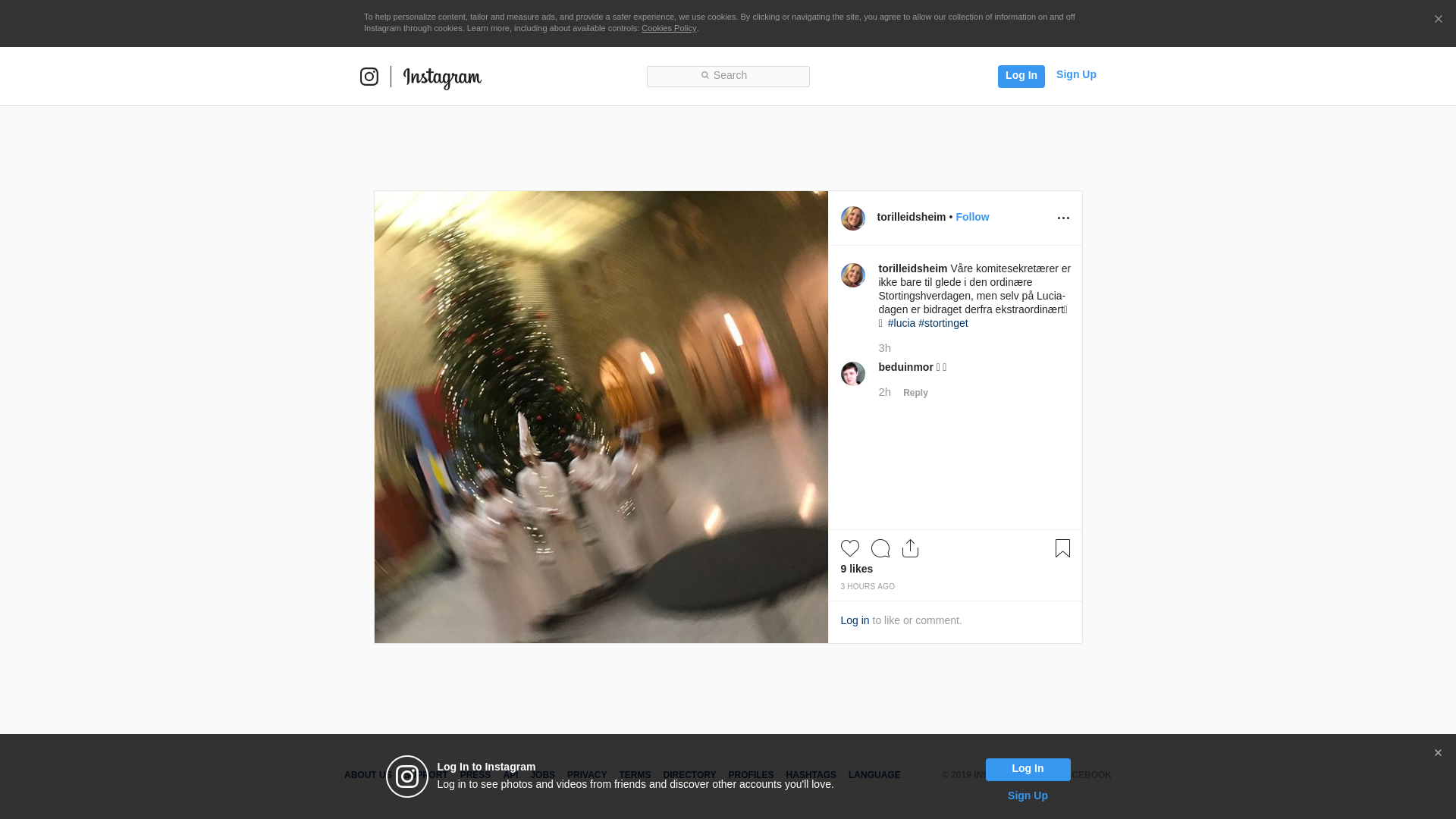Screen dimensions: 1456x819
Task: Reply to beduinmor's comment
Action: point(915,393)
